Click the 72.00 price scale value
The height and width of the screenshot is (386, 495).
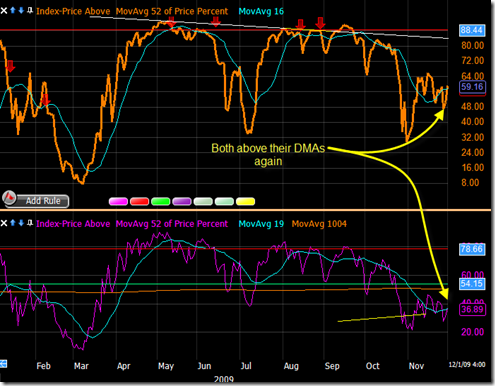pos(472,61)
